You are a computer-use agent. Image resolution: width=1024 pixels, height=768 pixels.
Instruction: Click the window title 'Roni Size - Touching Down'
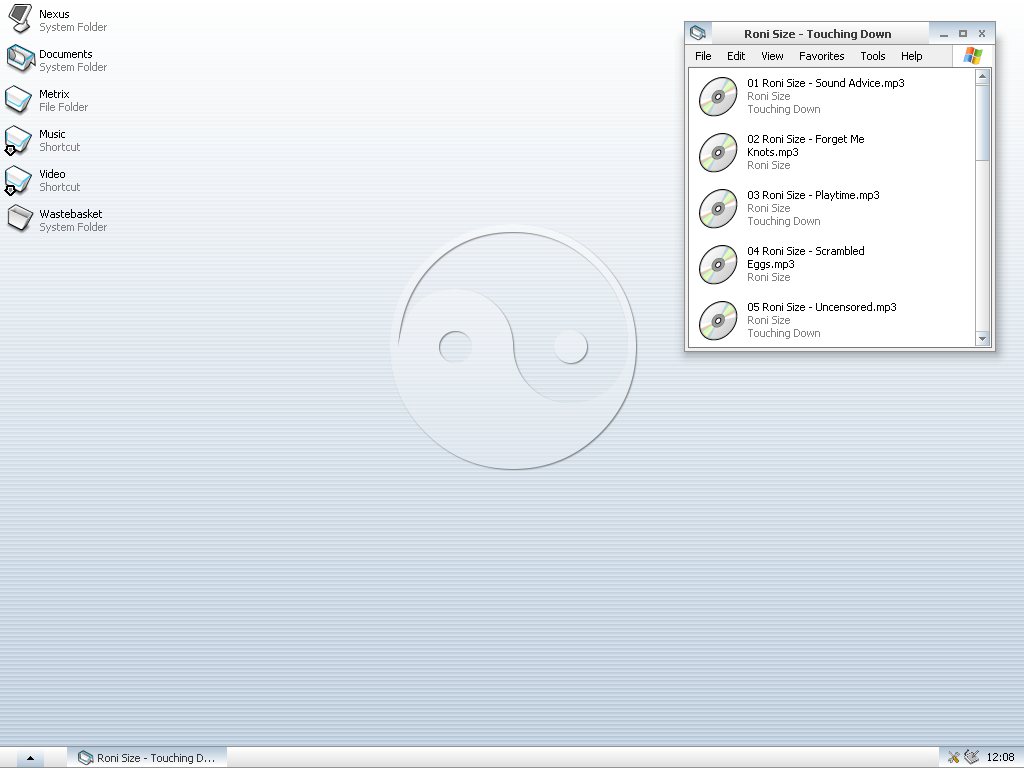[818, 34]
